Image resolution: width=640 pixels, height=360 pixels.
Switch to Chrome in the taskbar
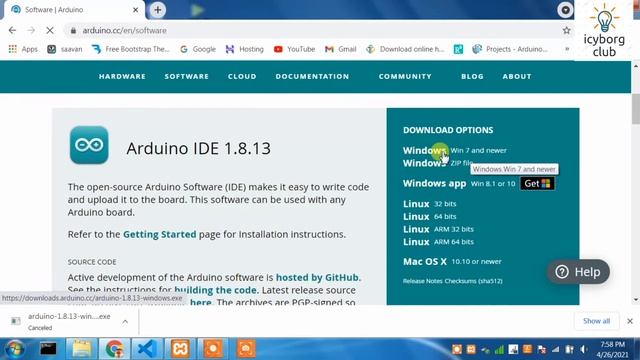click(114, 349)
